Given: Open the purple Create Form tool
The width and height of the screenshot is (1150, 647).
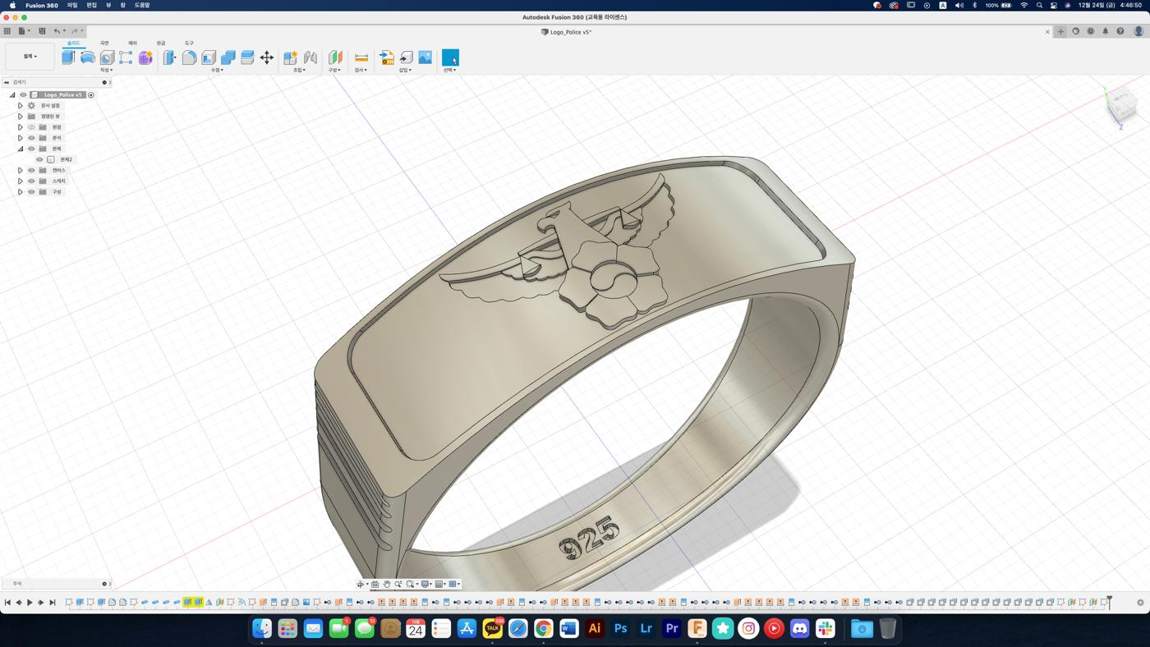Looking at the screenshot, I should tap(145, 57).
